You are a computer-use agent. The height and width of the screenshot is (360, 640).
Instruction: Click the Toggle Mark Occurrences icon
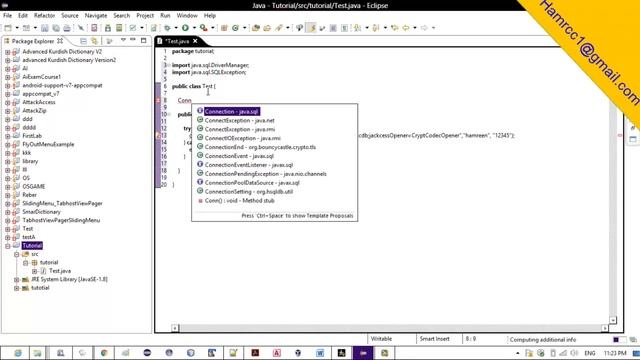(x=312, y=28)
